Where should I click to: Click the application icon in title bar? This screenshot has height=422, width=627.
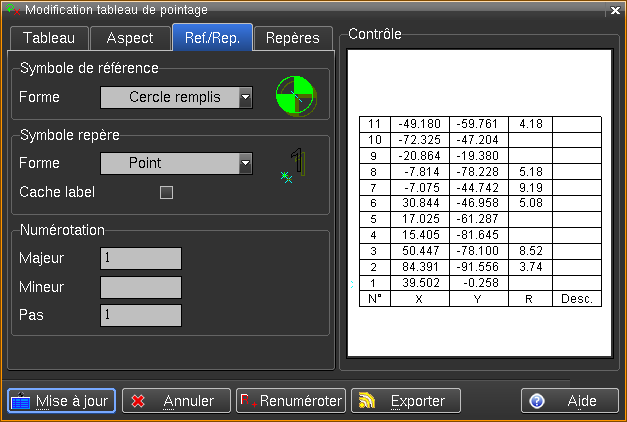click(x=12, y=9)
